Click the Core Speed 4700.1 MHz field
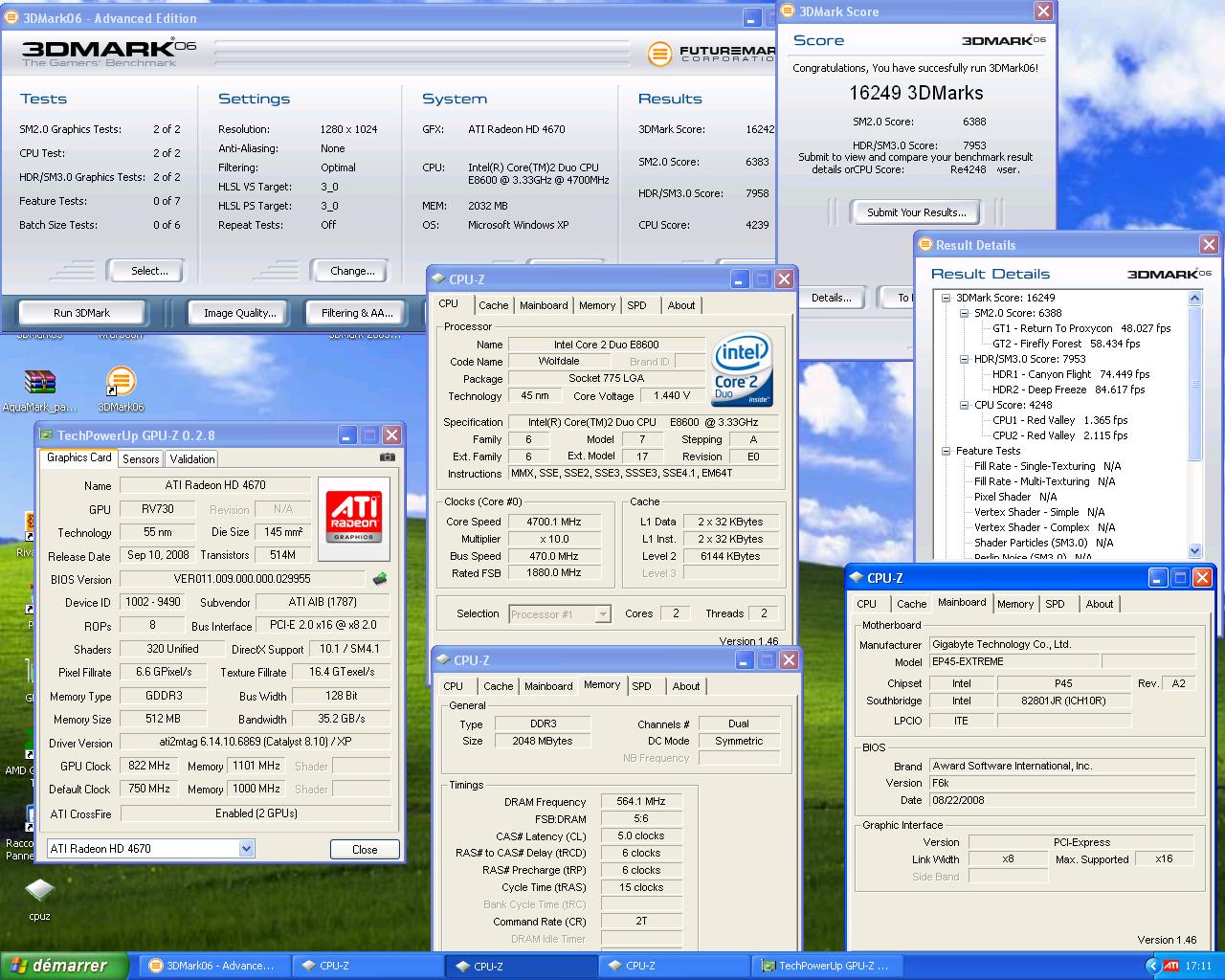The image size is (1225, 980). point(554,522)
